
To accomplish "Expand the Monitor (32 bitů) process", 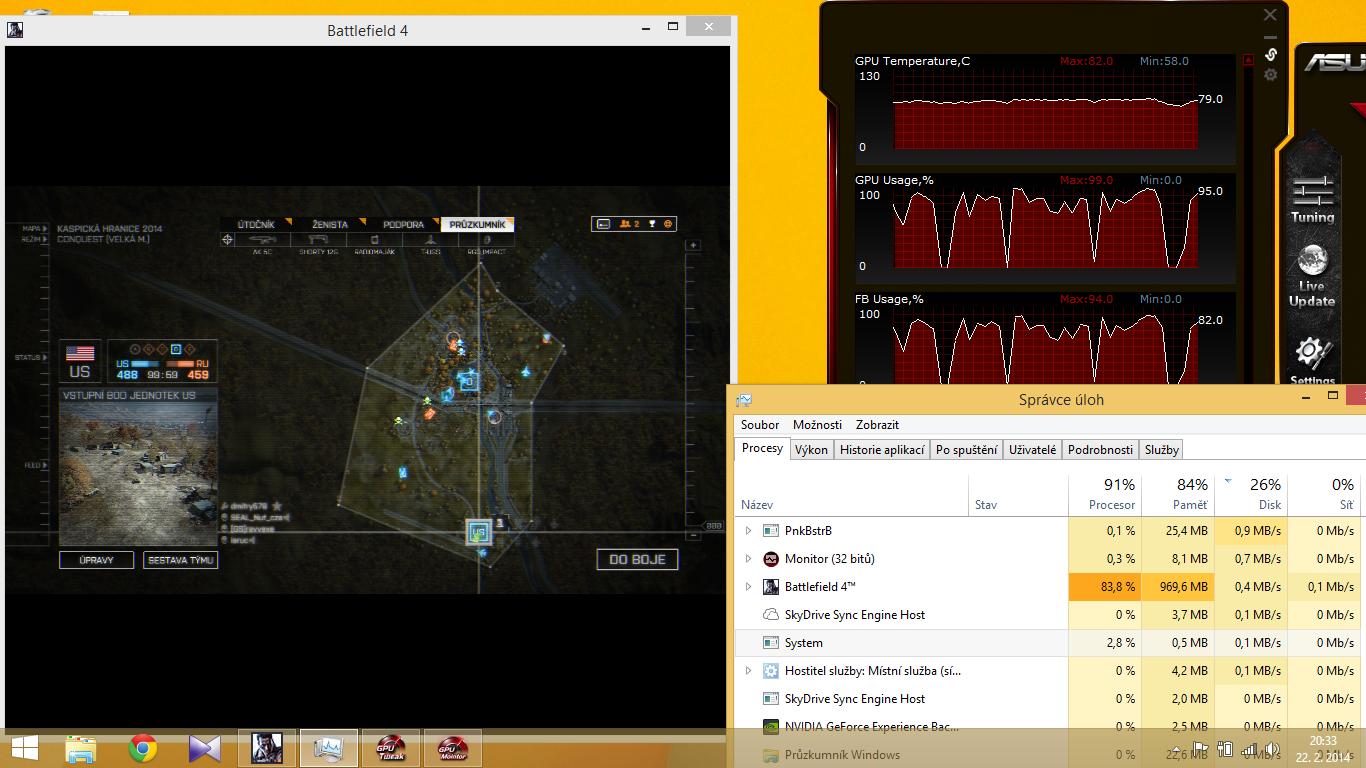I will (748, 559).
